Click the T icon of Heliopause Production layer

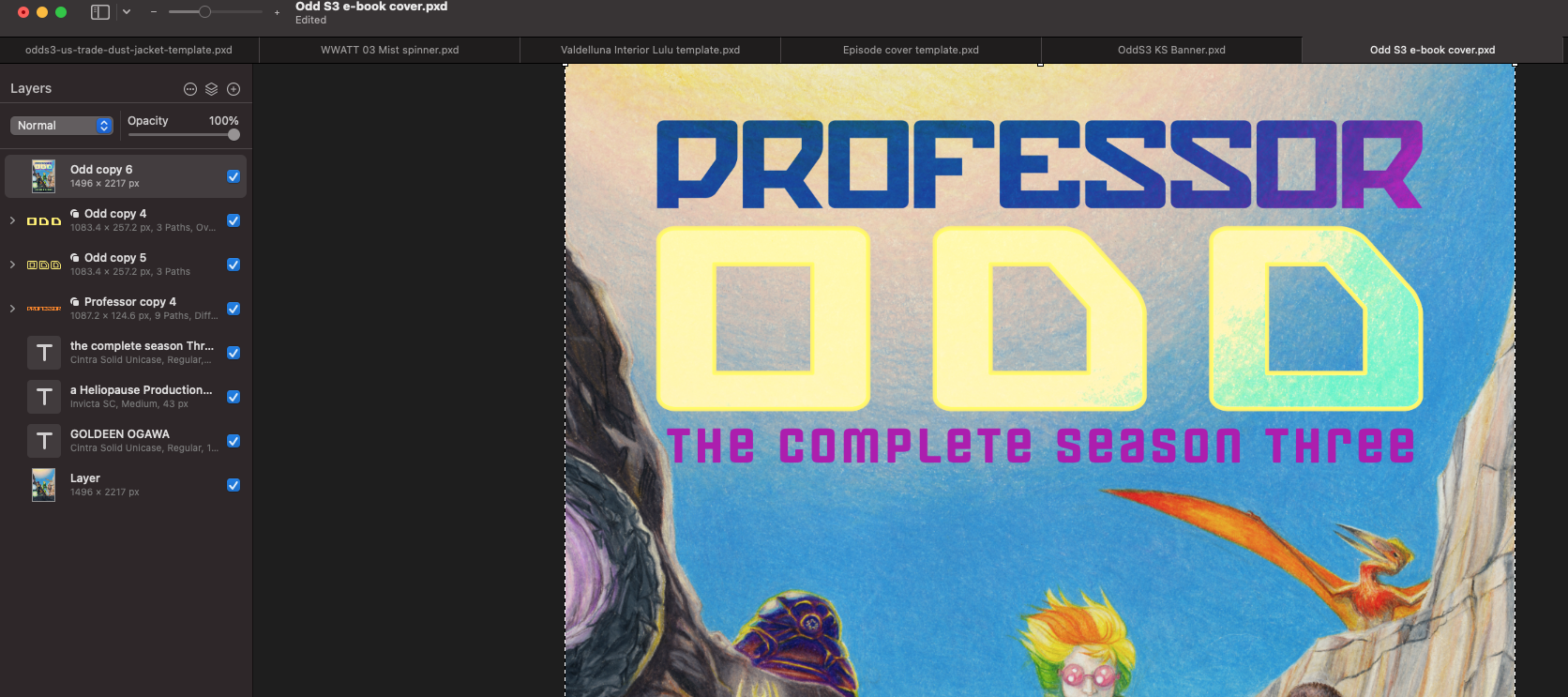click(44, 397)
